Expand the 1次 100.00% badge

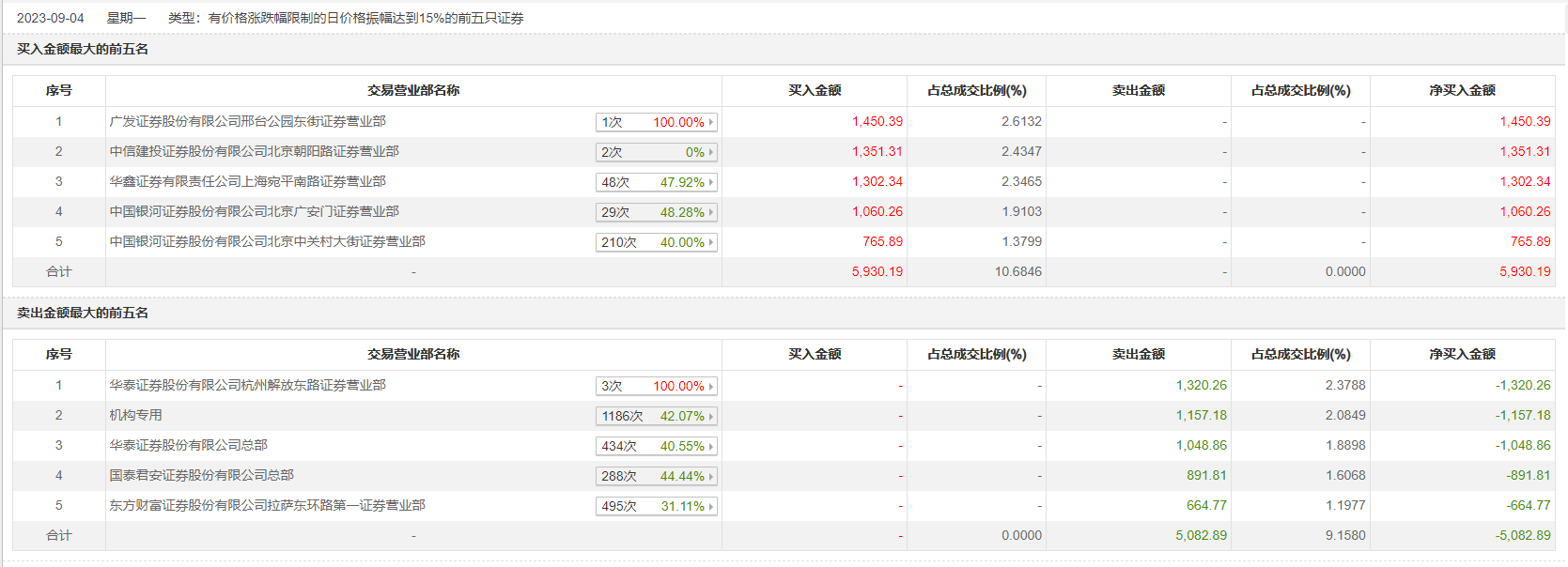(x=656, y=122)
